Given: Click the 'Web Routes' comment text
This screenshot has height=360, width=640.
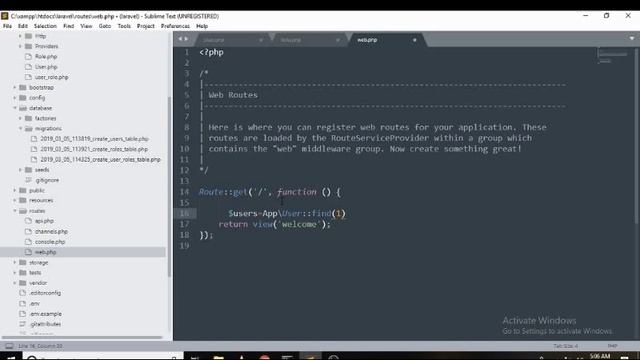Looking at the screenshot, I should click(x=233, y=95).
